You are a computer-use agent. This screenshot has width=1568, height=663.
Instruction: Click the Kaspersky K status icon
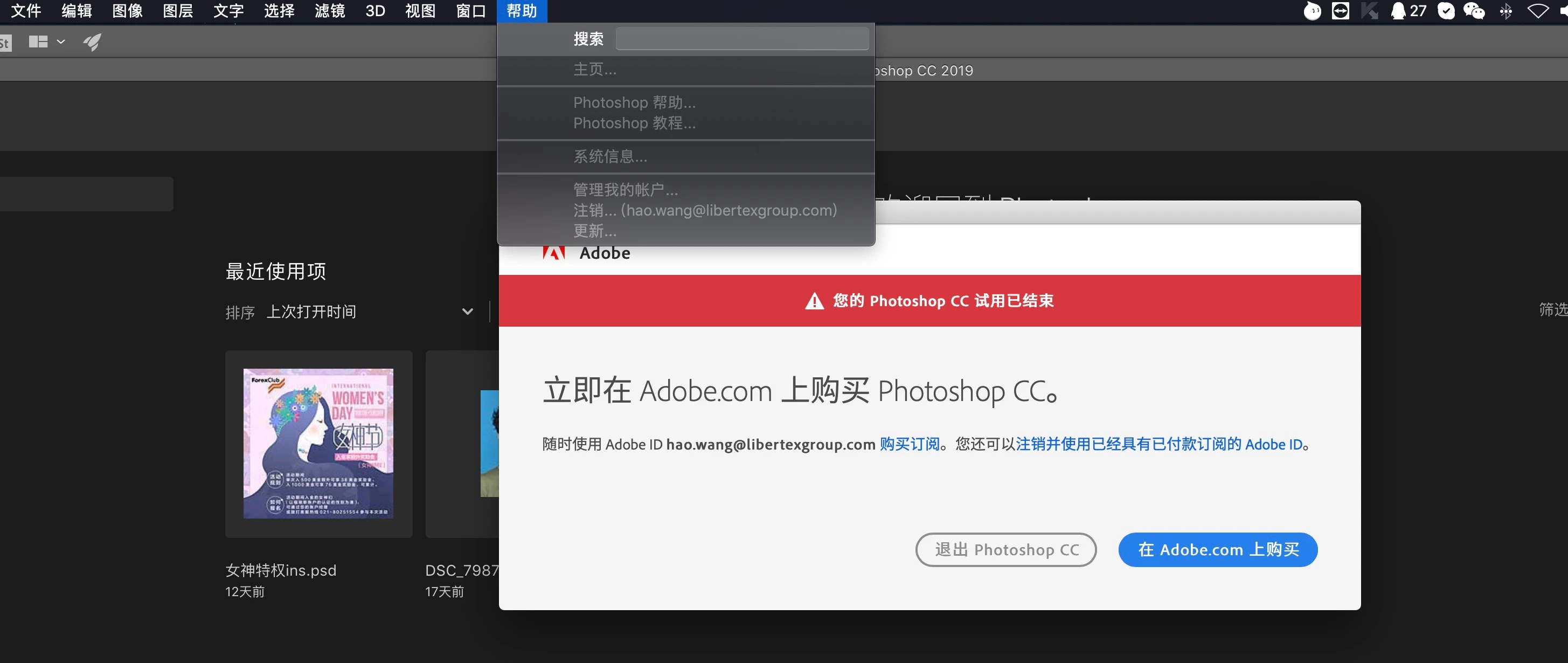point(1370,11)
